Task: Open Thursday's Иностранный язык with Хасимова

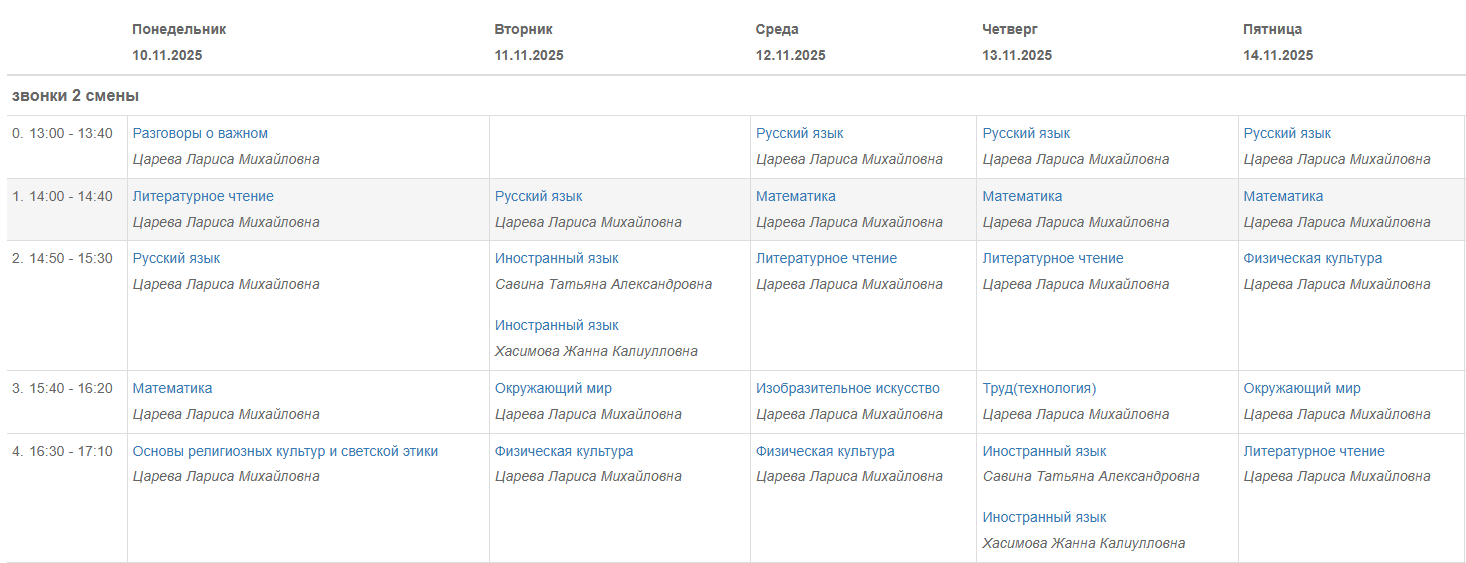Action: [1044, 517]
